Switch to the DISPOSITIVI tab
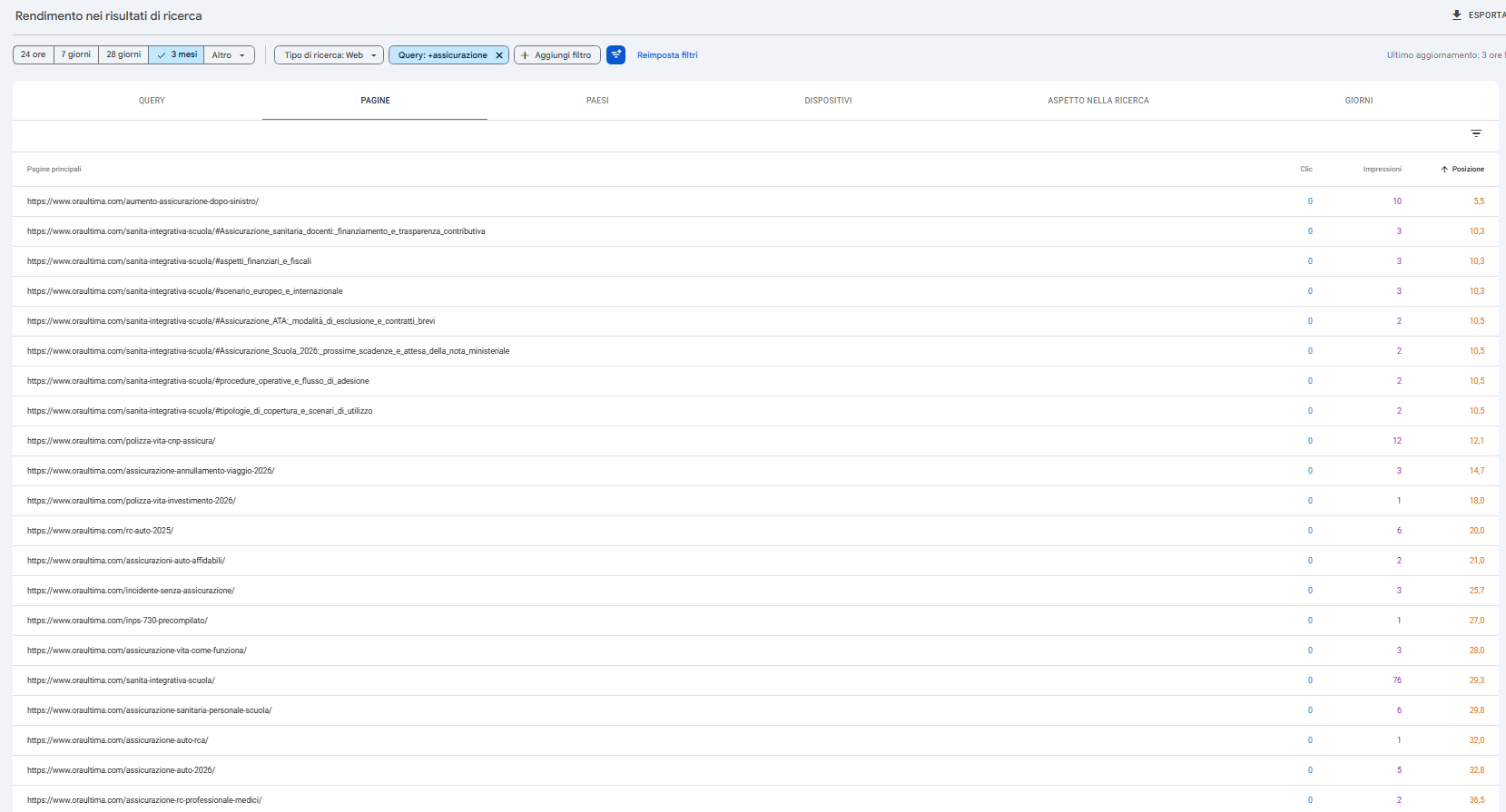 coord(828,101)
